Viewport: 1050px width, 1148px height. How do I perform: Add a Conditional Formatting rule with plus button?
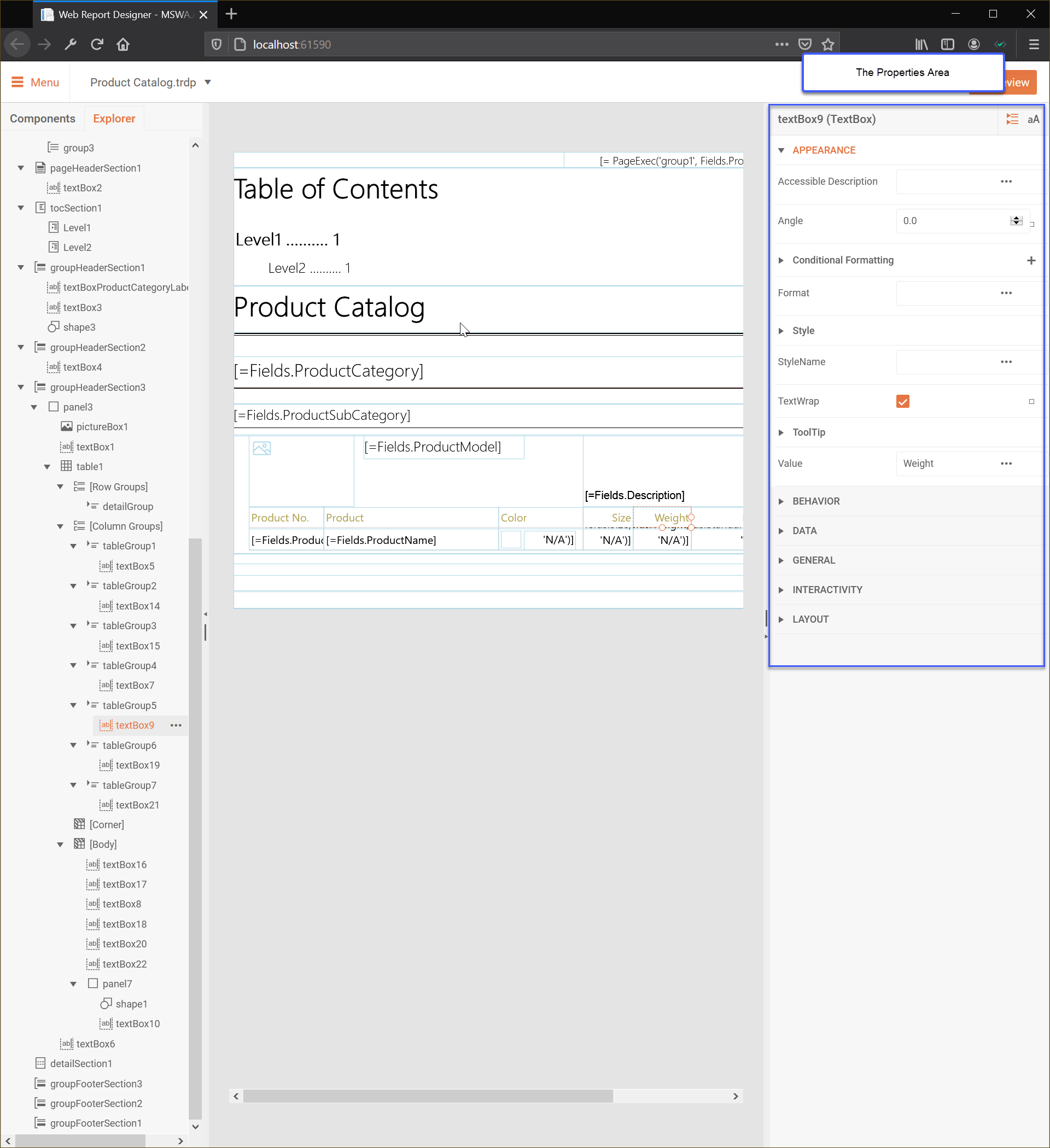pos(1031,260)
